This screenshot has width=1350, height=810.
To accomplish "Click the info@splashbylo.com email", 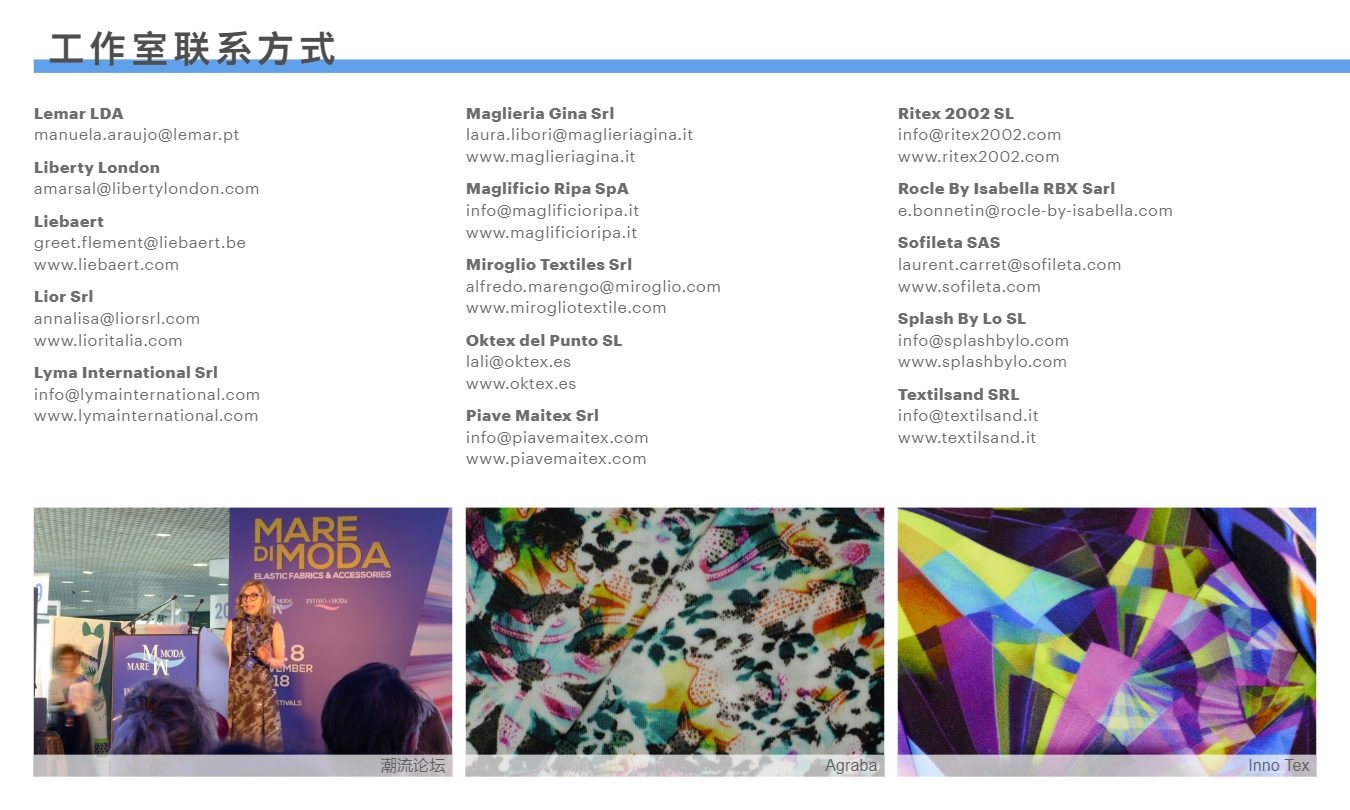I will click(983, 341).
